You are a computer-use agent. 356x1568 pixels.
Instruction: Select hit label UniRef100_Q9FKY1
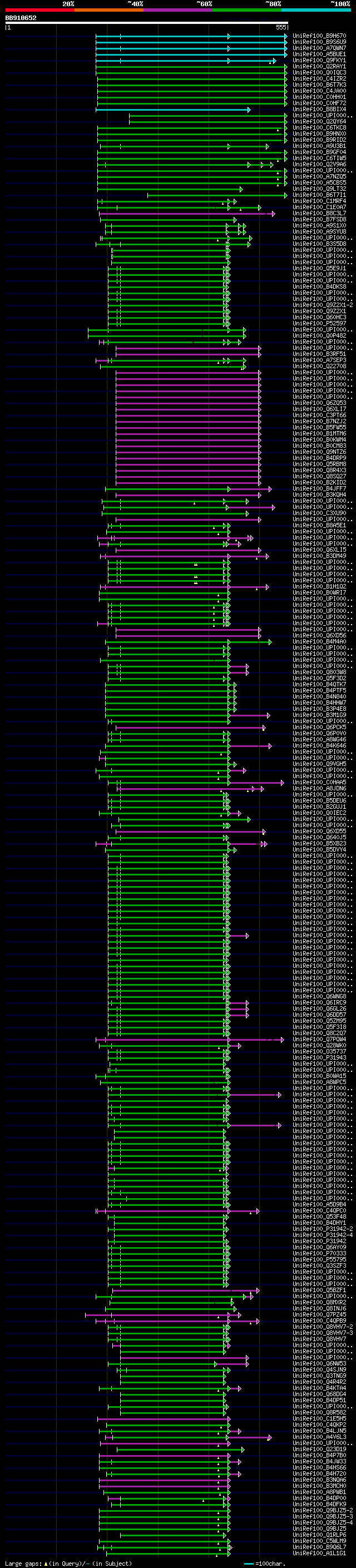click(x=319, y=60)
